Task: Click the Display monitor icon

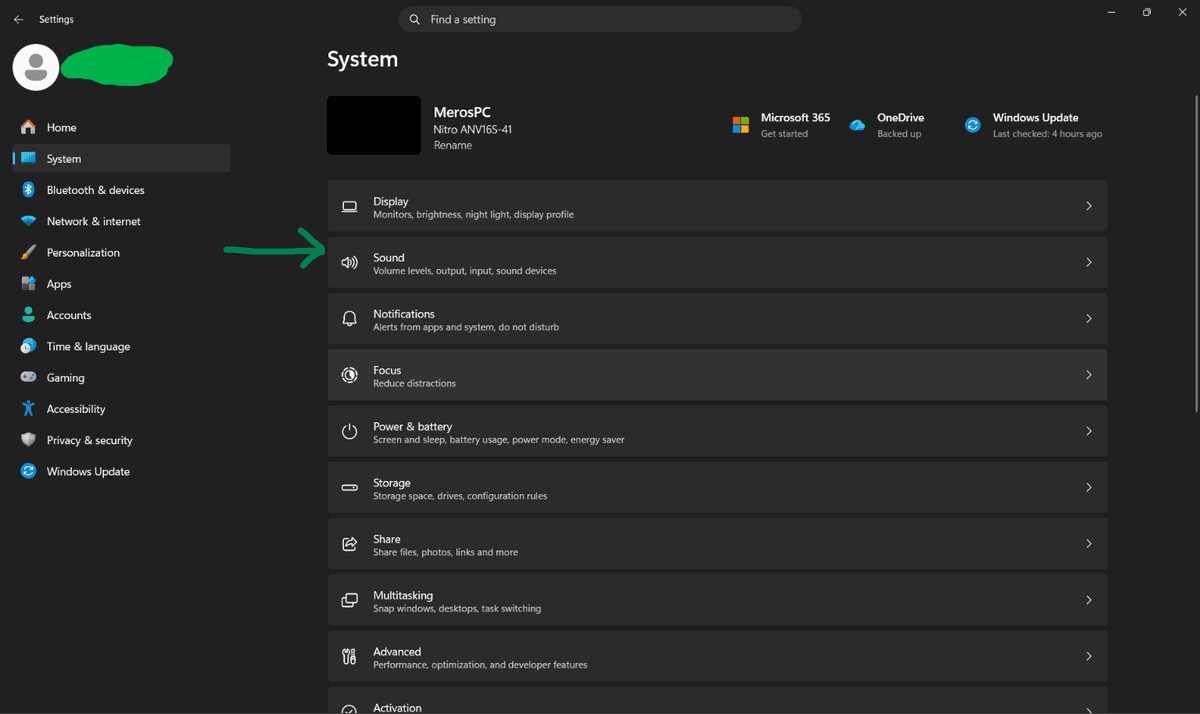Action: tap(349, 207)
